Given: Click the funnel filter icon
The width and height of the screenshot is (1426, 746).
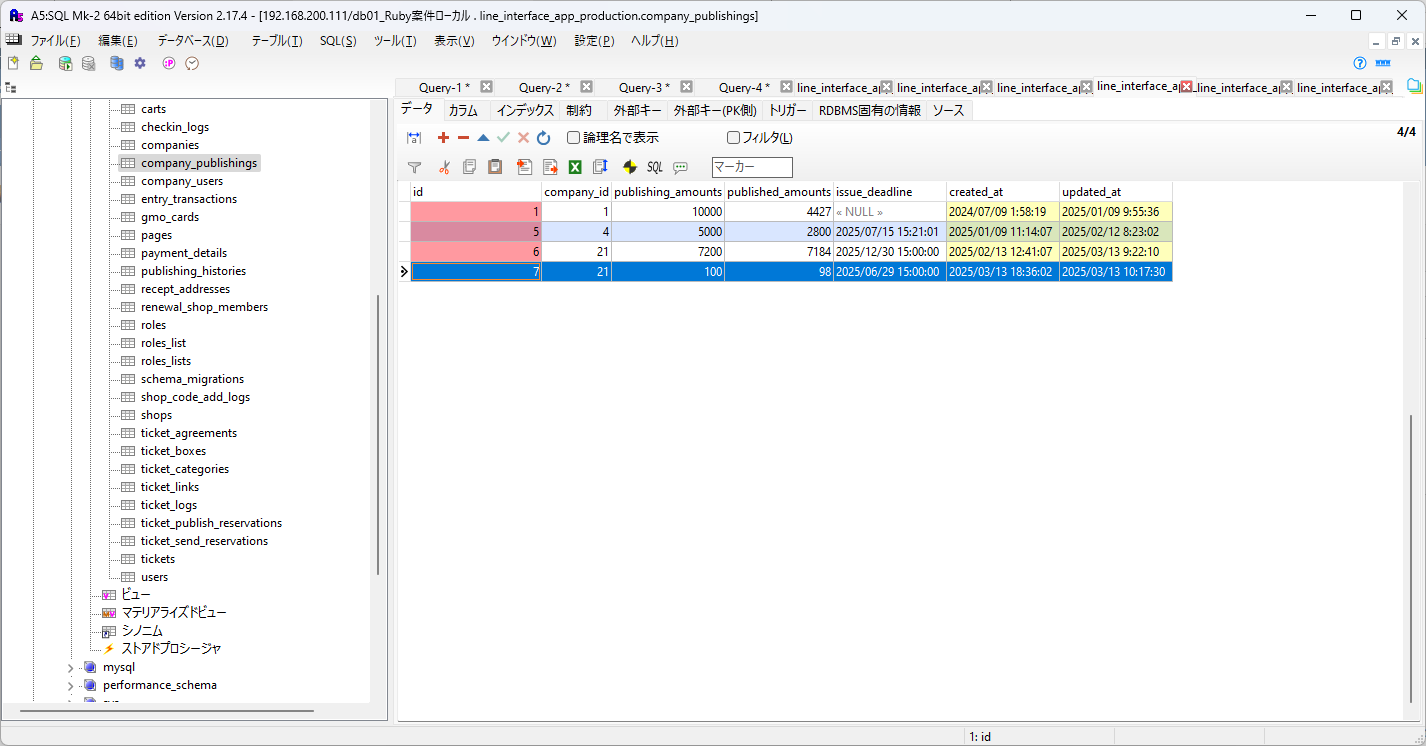Looking at the screenshot, I should pos(414,167).
